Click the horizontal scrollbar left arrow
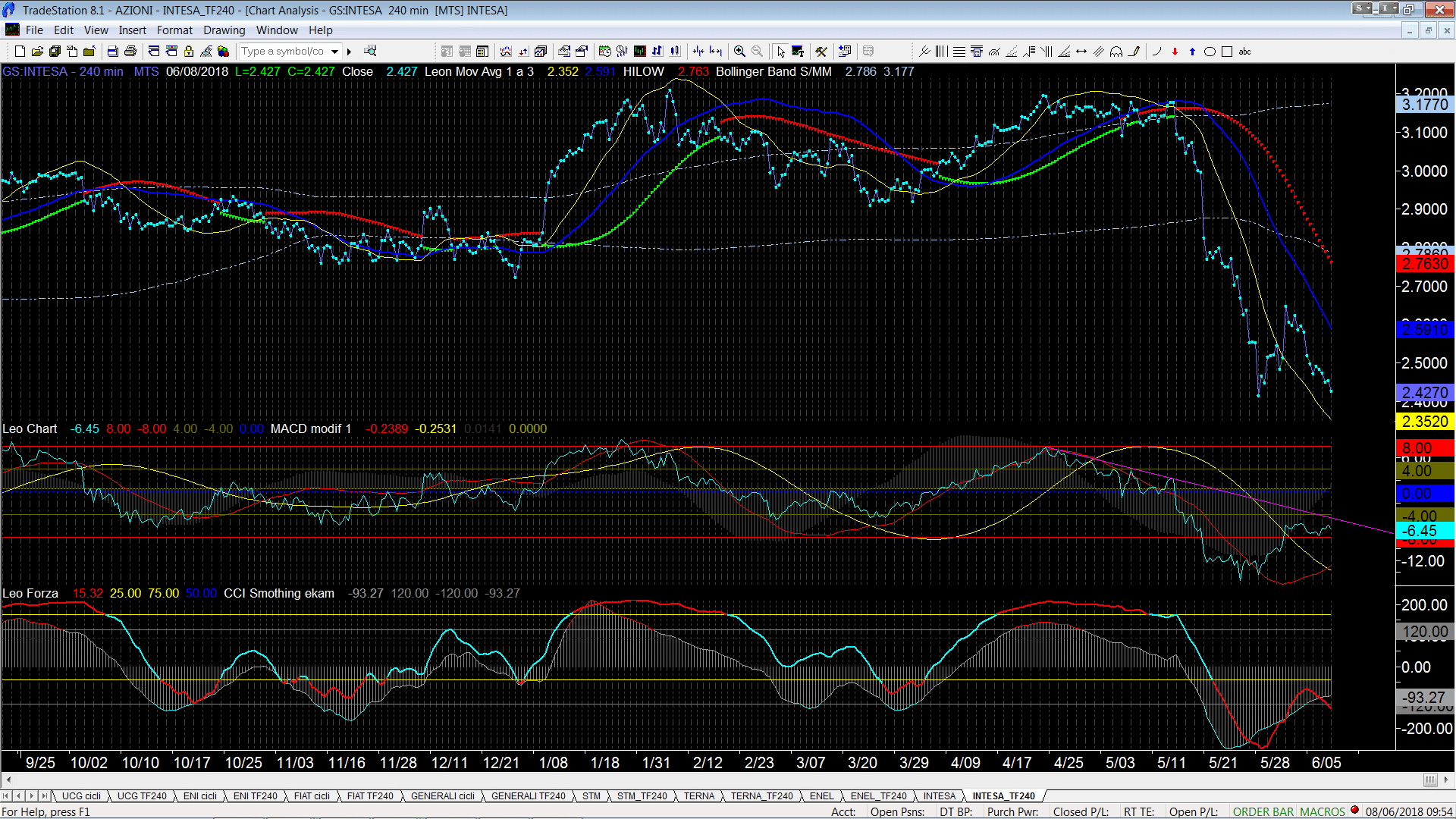Screen dimensions: 1456x819 [x=8, y=780]
